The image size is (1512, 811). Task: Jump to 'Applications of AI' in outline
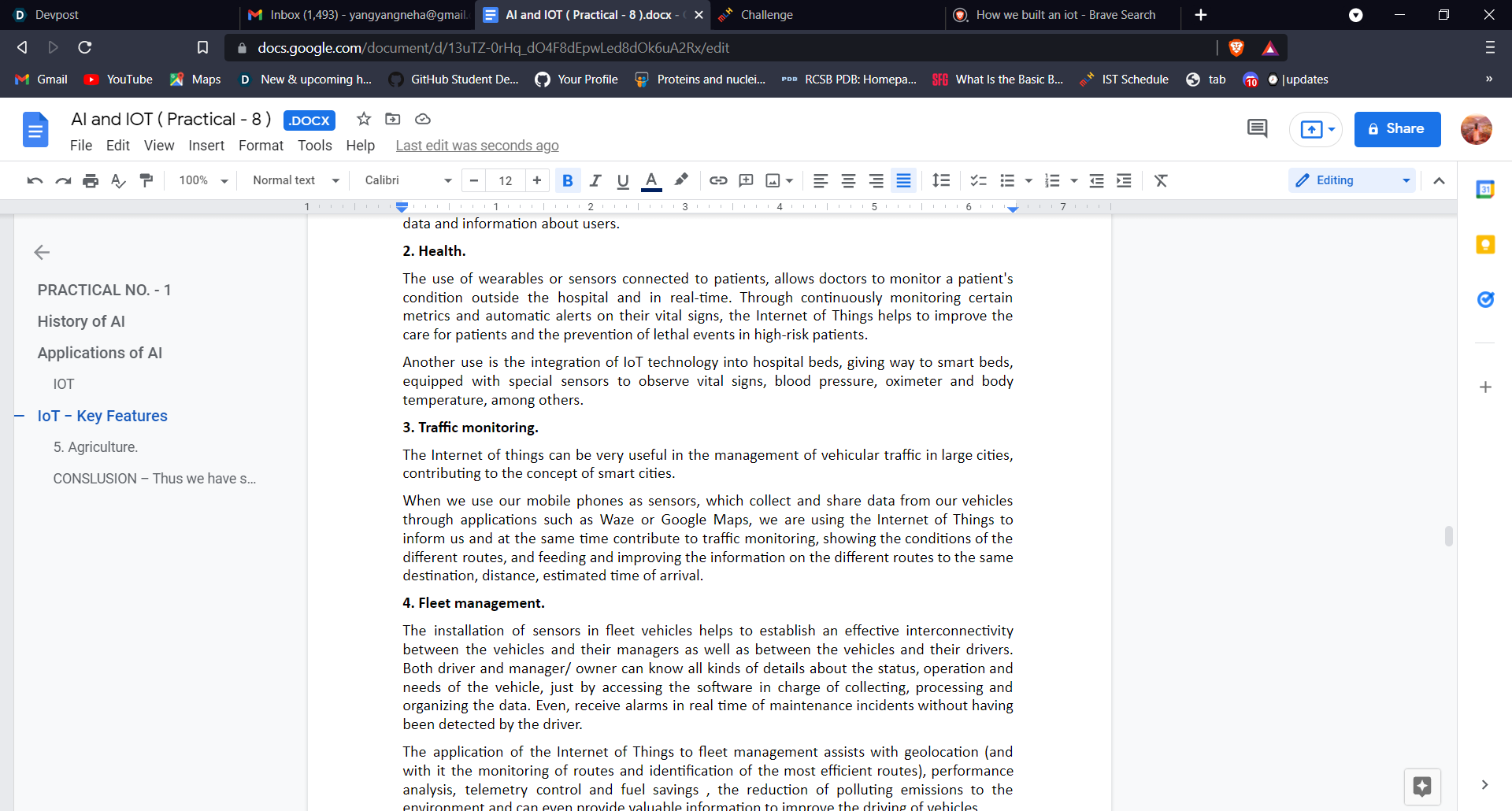[x=100, y=353]
